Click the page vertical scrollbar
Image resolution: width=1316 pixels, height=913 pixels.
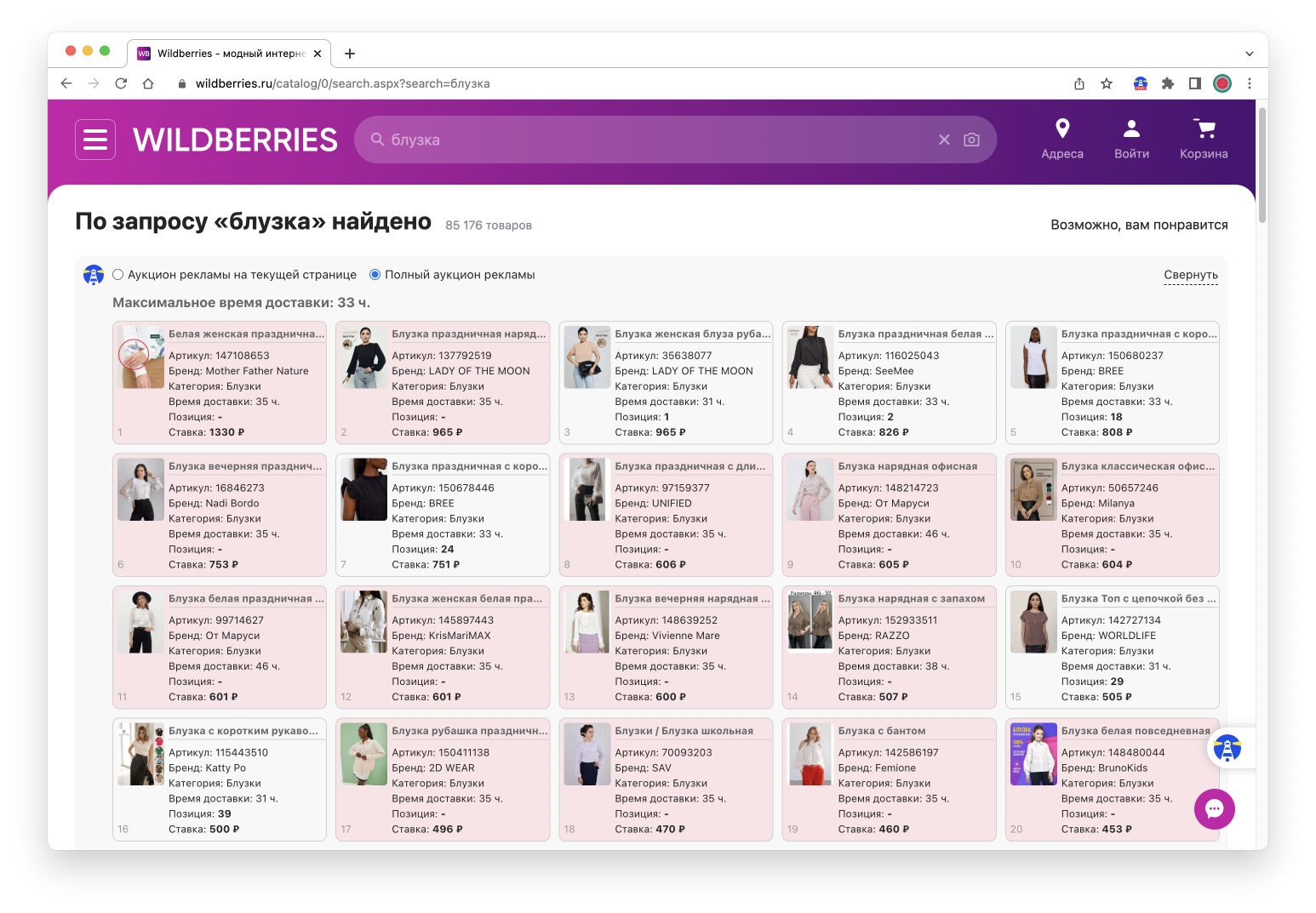pos(1262,166)
